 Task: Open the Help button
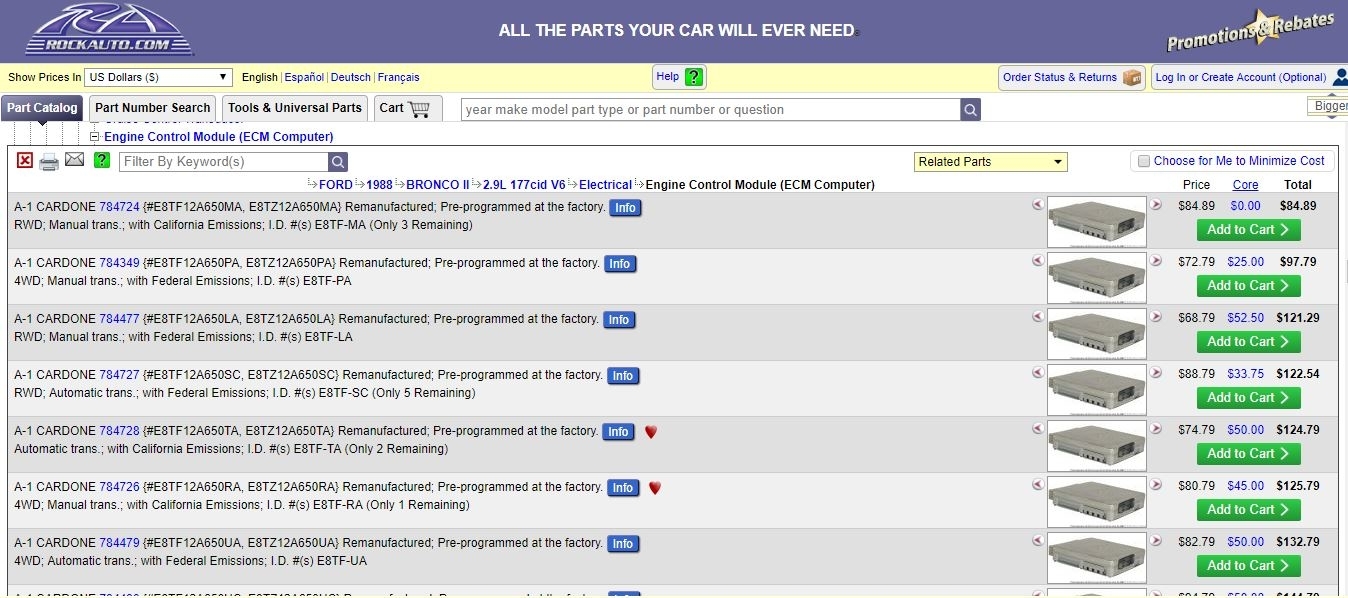[x=680, y=77]
